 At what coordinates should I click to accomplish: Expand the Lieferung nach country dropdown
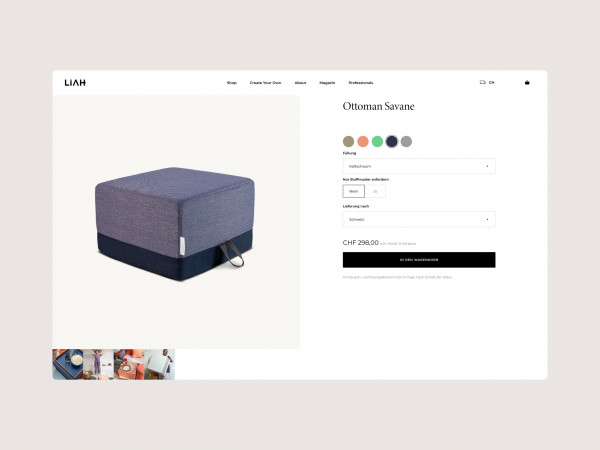tap(419, 219)
